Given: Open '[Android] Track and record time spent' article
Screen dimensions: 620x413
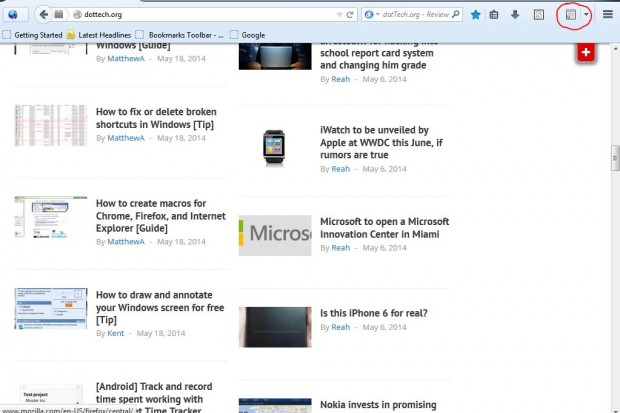Looking at the screenshot, I should point(154,398).
